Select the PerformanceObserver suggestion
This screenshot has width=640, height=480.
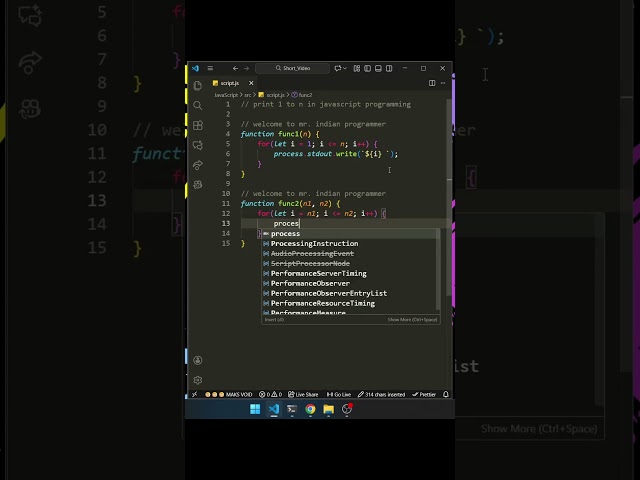(349, 283)
